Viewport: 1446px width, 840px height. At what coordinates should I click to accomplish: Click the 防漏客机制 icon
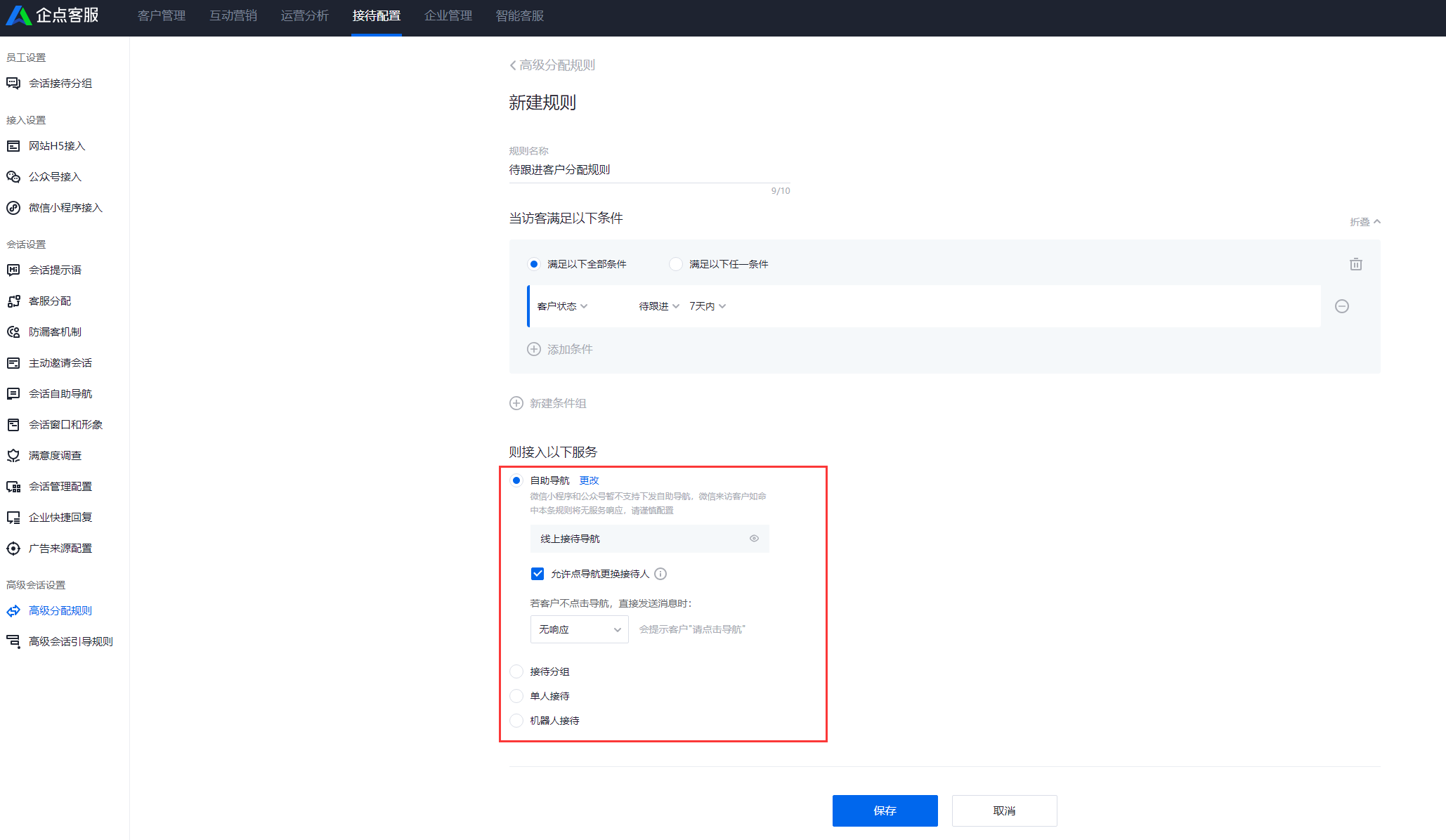(13, 332)
